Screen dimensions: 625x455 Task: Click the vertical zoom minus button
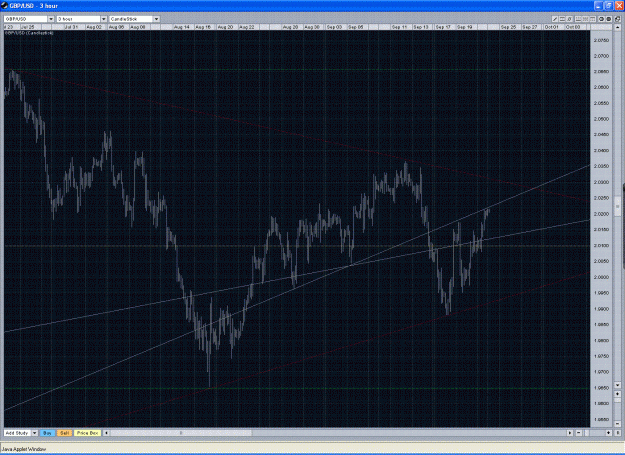[x=617, y=424]
